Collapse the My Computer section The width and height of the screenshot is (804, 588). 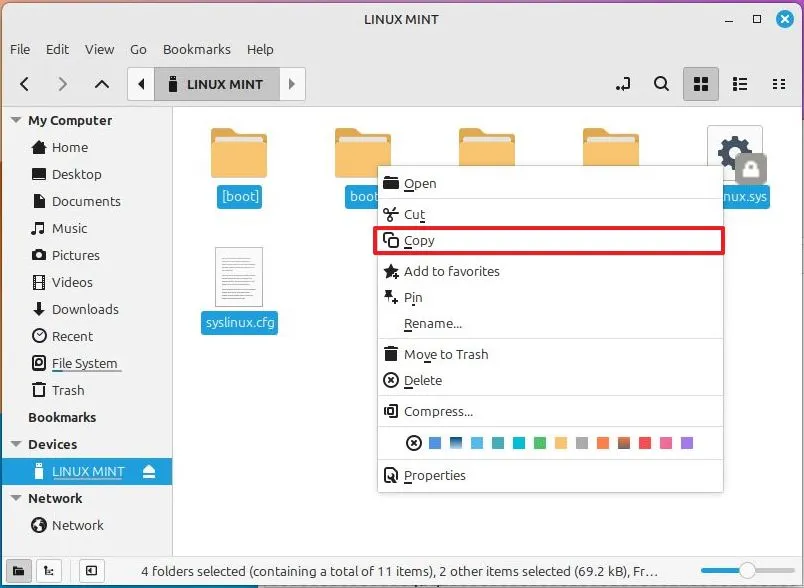tap(14, 120)
